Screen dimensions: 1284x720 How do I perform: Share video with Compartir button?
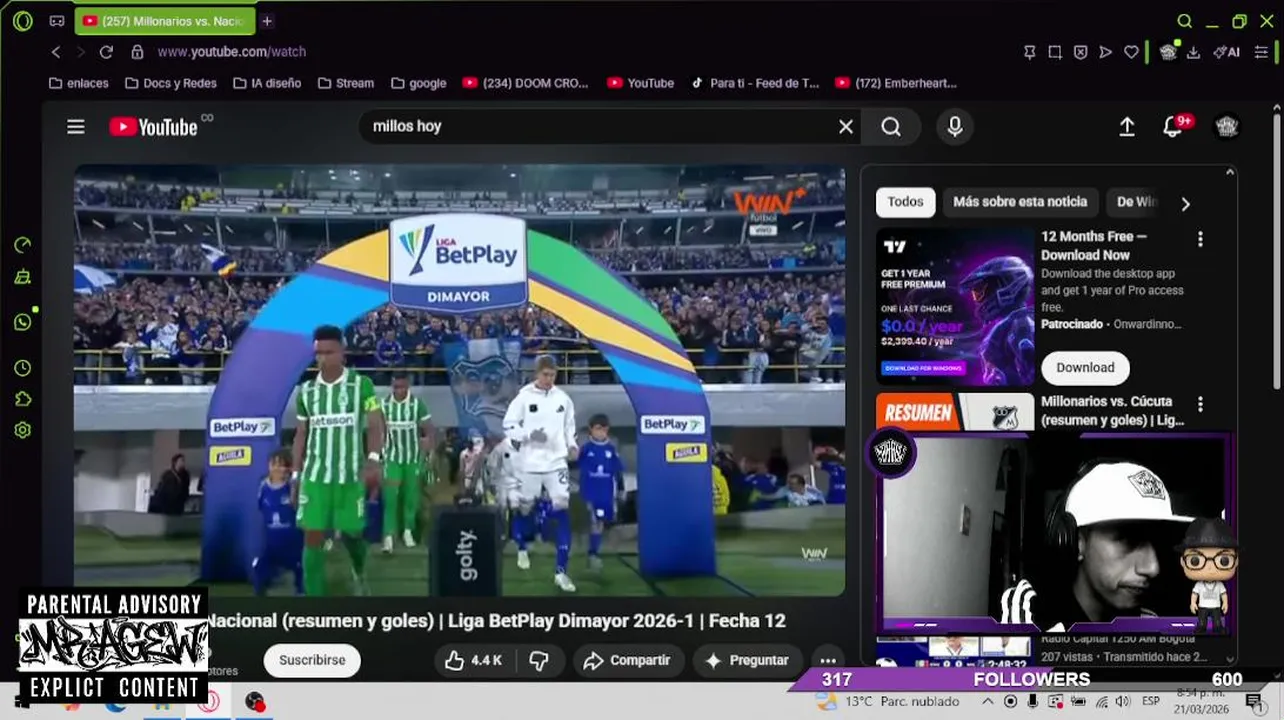pyautogui.click(x=627, y=660)
